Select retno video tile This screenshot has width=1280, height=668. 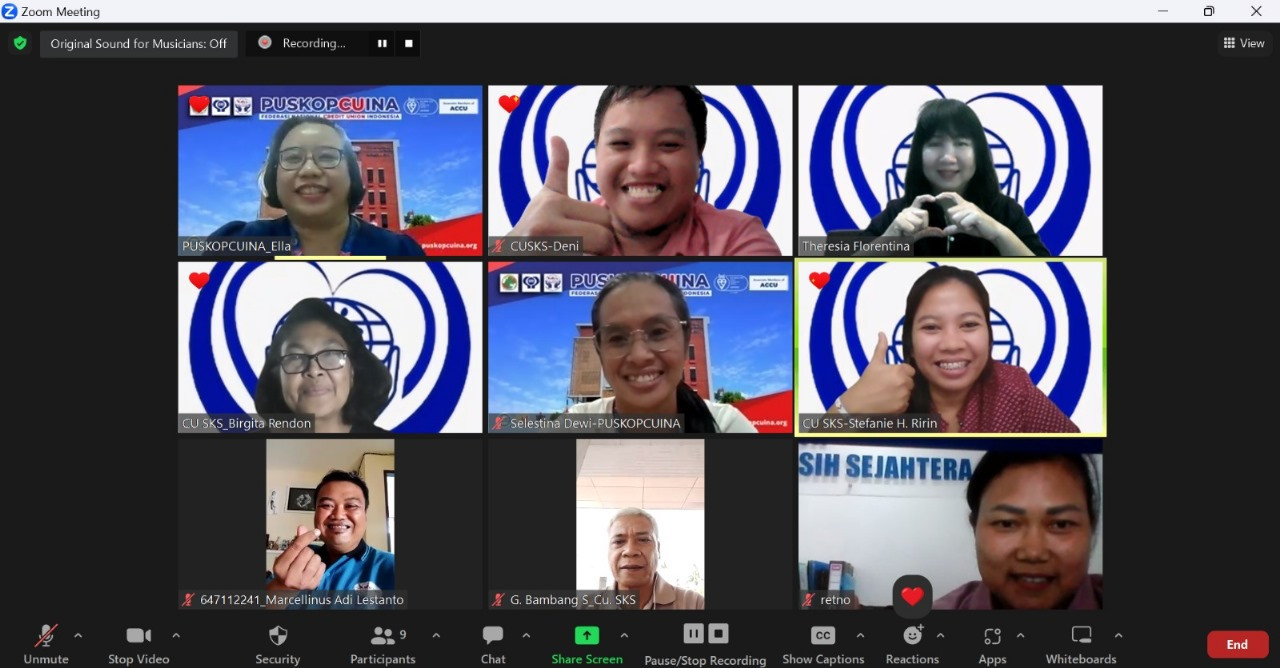tap(950, 524)
